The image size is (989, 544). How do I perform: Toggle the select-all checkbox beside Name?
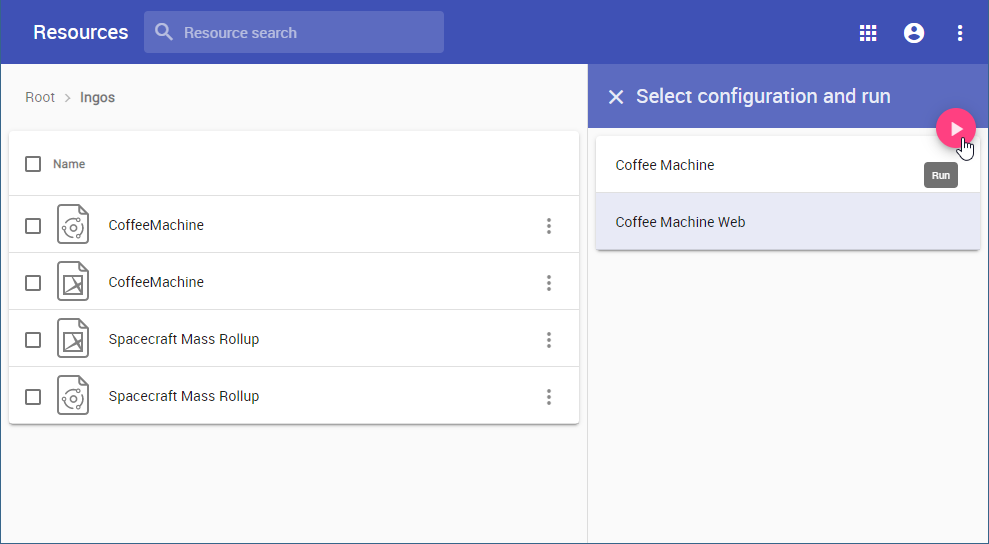click(33, 164)
